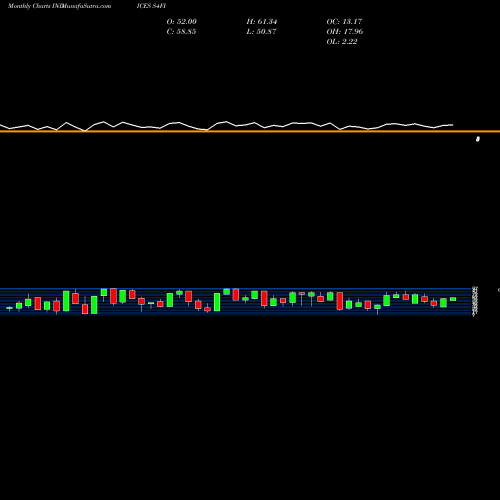
Task: Click the 'Monthly Charts INDMunafaSutra.com' title text
Action: click(59, 6)
